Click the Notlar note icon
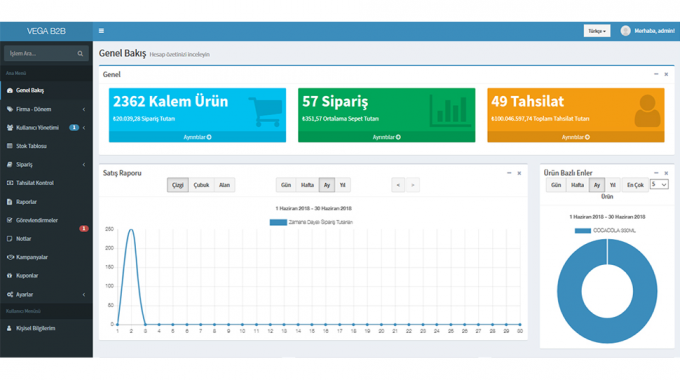680x380 pixels. point(10,239)
